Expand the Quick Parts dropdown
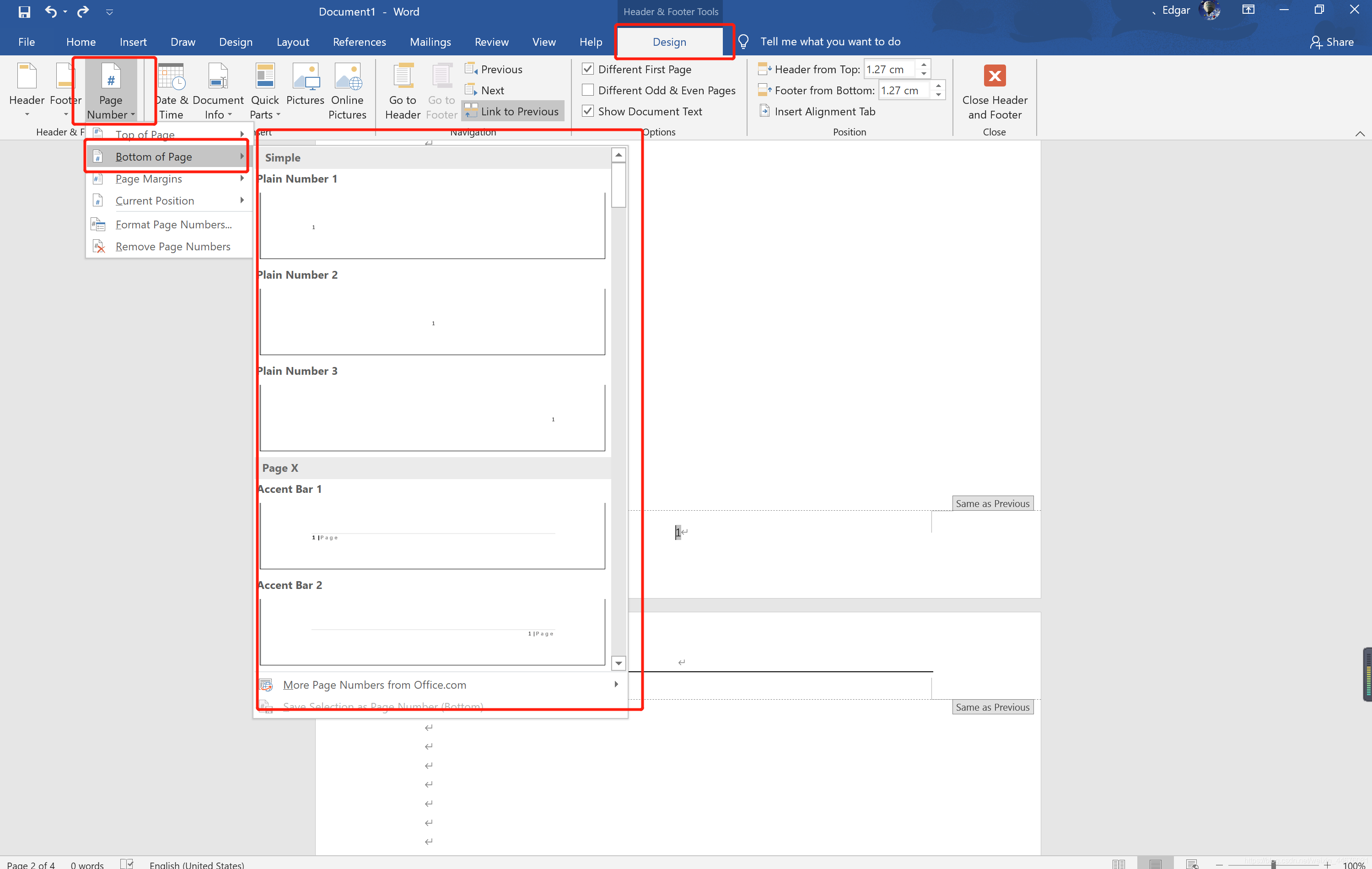Image resolution: width=1372 pixels, height=869 pixels. pyautogui.click(x=265, y=114)
